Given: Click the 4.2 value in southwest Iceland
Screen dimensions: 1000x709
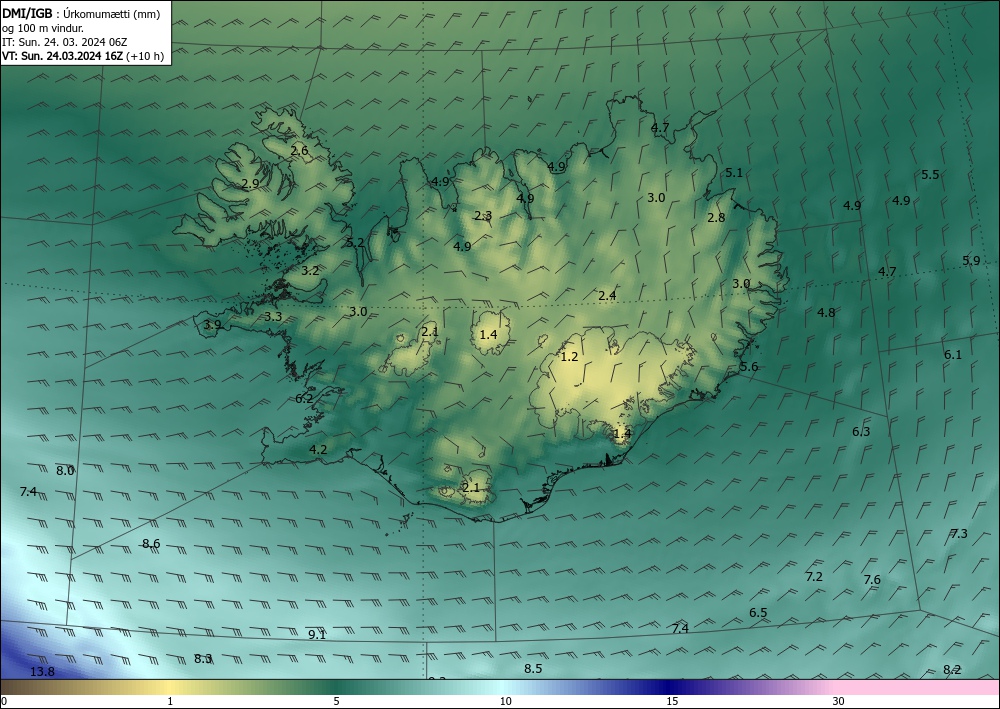Looking at the screenshot, I should coord(318,450).
